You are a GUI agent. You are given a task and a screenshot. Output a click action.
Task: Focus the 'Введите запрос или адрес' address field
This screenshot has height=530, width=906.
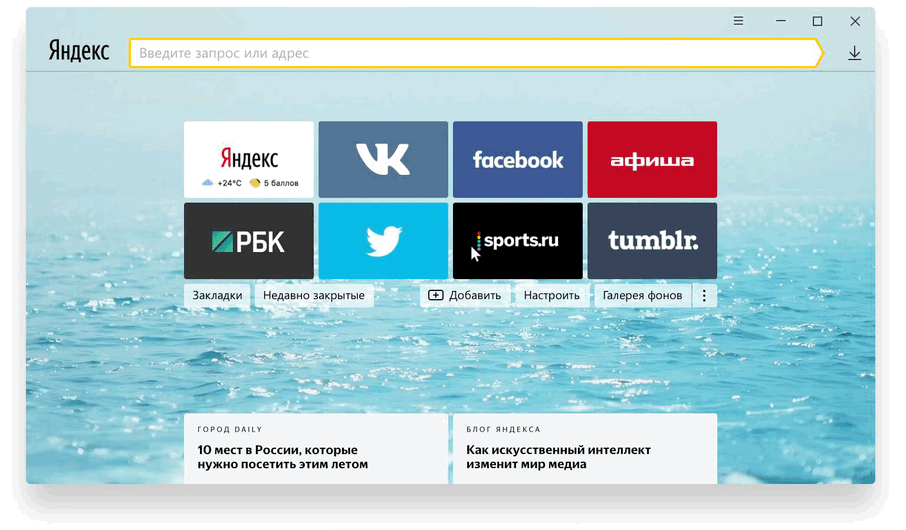[x=476, y=53]
